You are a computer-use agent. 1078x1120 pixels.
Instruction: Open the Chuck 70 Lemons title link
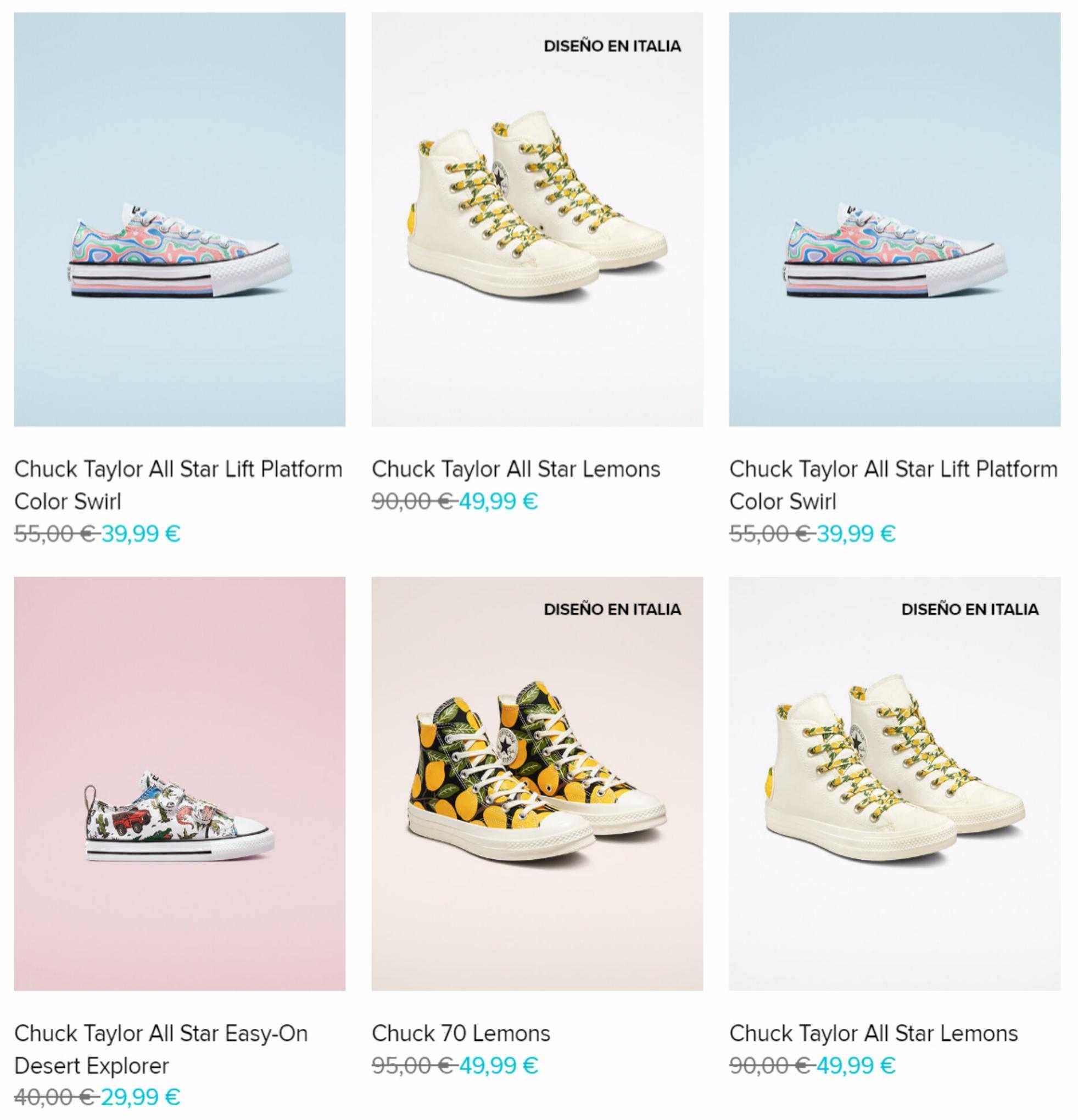[461, 1033]
